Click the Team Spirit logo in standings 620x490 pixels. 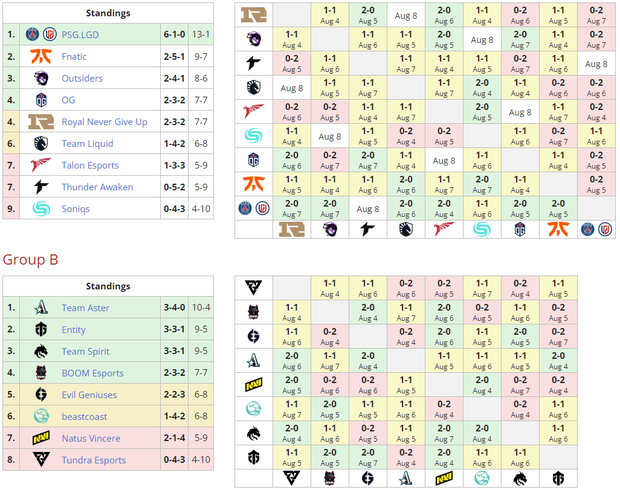[41, 351]
